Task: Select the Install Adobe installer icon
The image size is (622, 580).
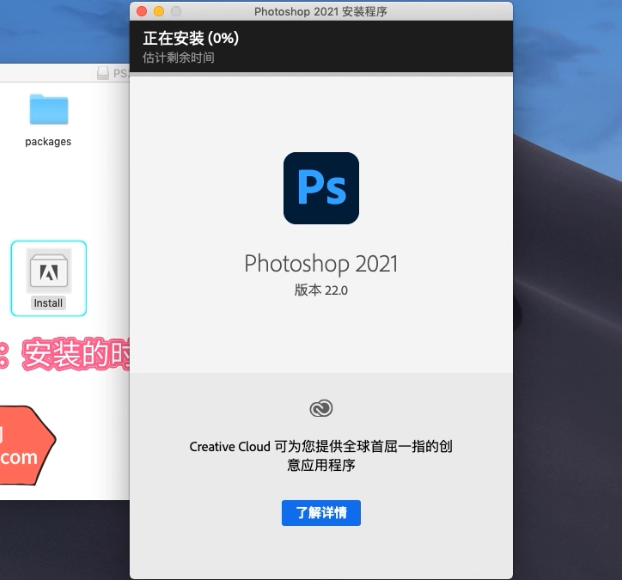Action: pos(49,271)
